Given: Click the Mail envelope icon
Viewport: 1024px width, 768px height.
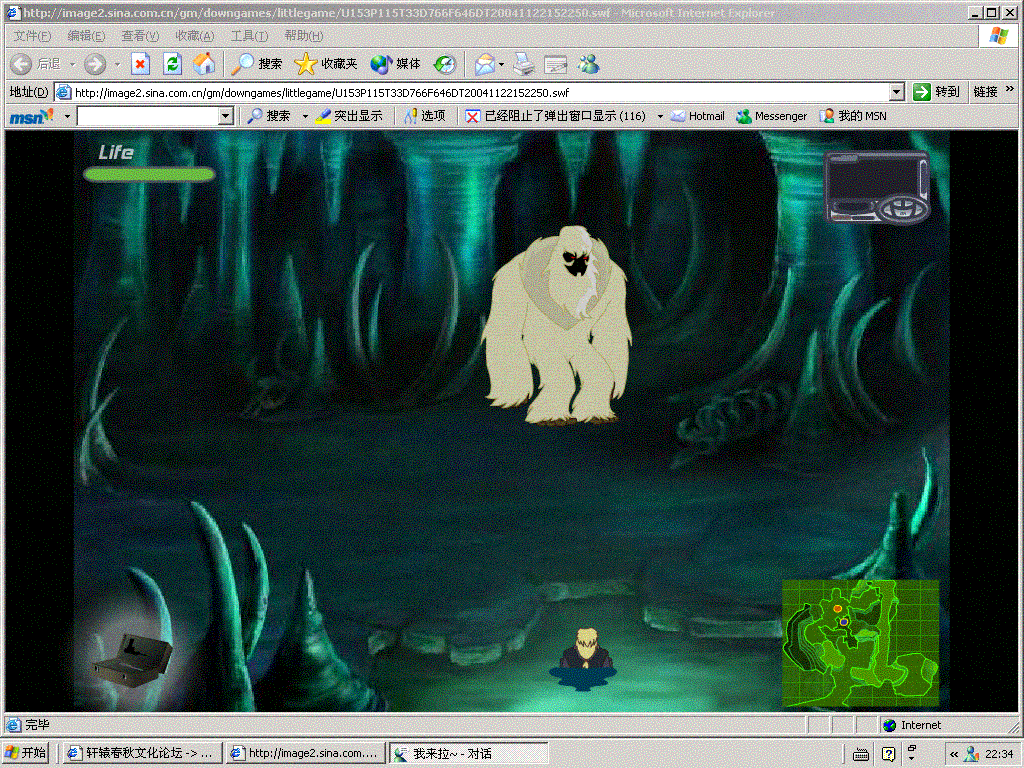Looking at the screenshot, I should pos(485,64).
